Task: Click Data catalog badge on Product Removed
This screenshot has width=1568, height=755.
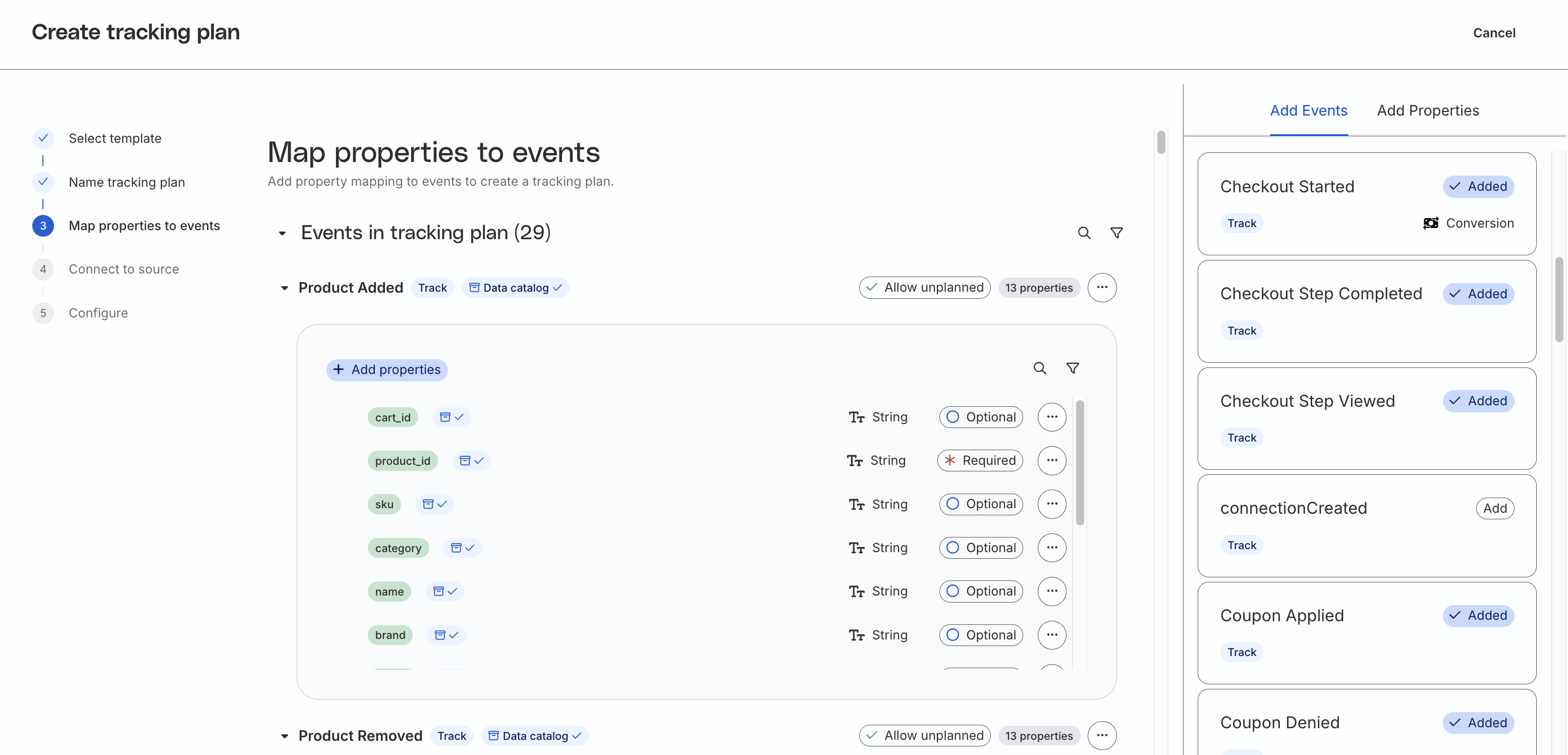Action: pos(535,735)
